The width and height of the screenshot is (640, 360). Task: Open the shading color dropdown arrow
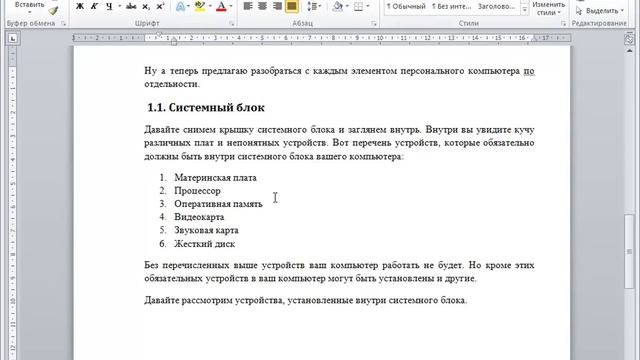pos(347,6)
